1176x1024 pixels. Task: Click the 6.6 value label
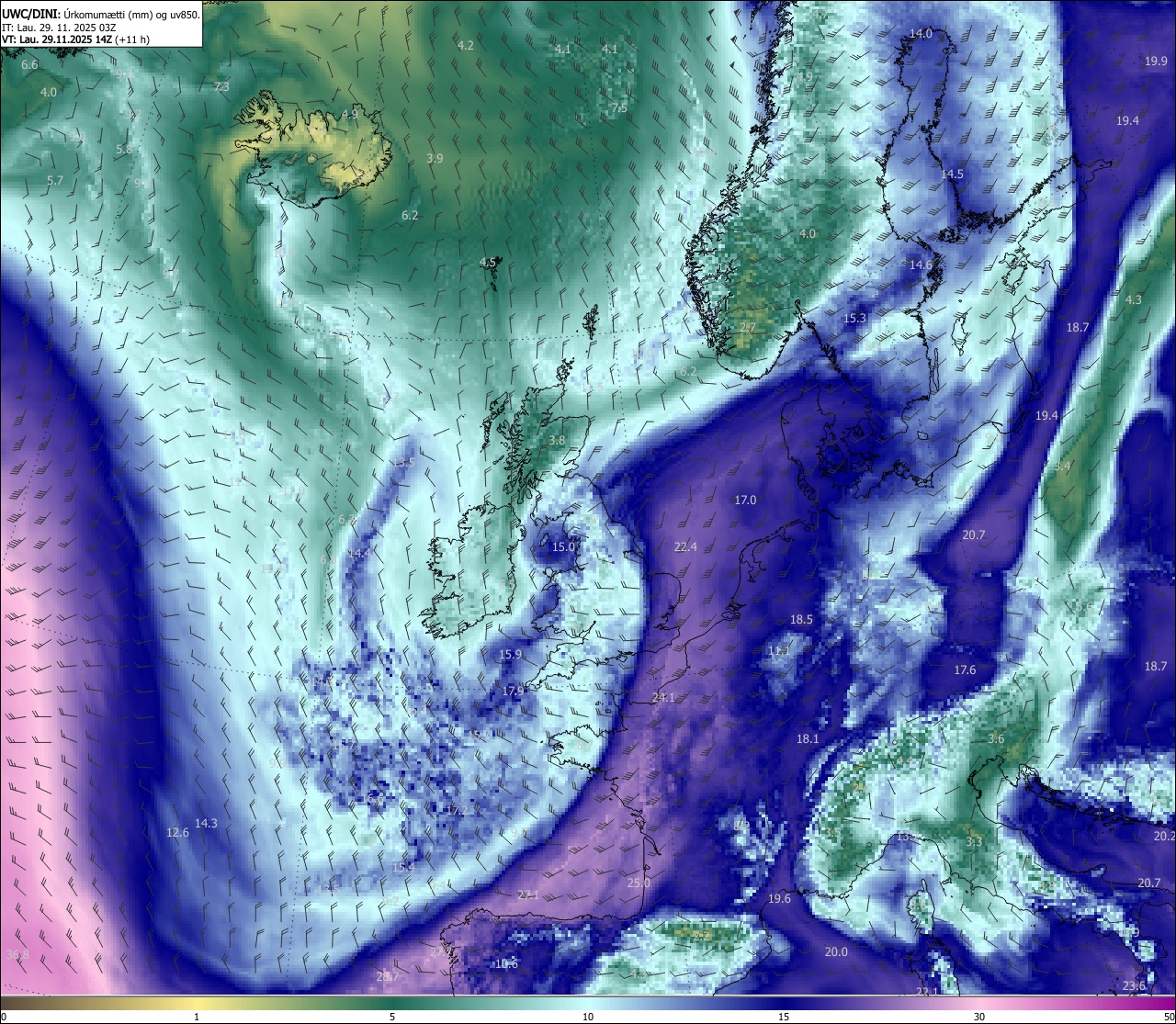pyautogui.click(x=29, y=64)
